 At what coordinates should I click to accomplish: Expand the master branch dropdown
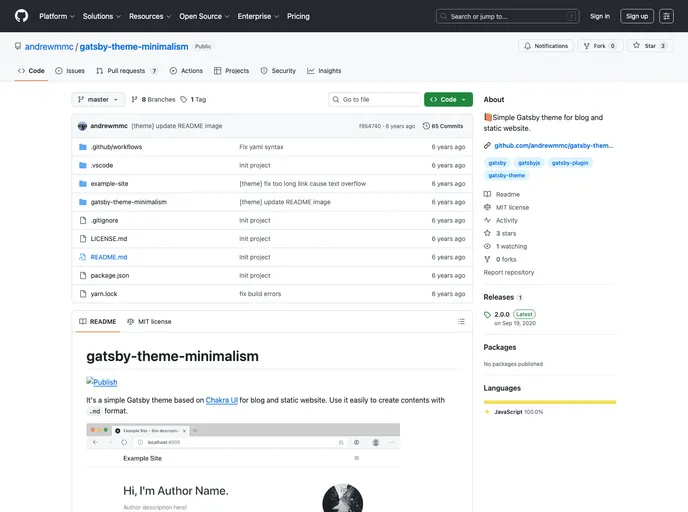[98, 100]
